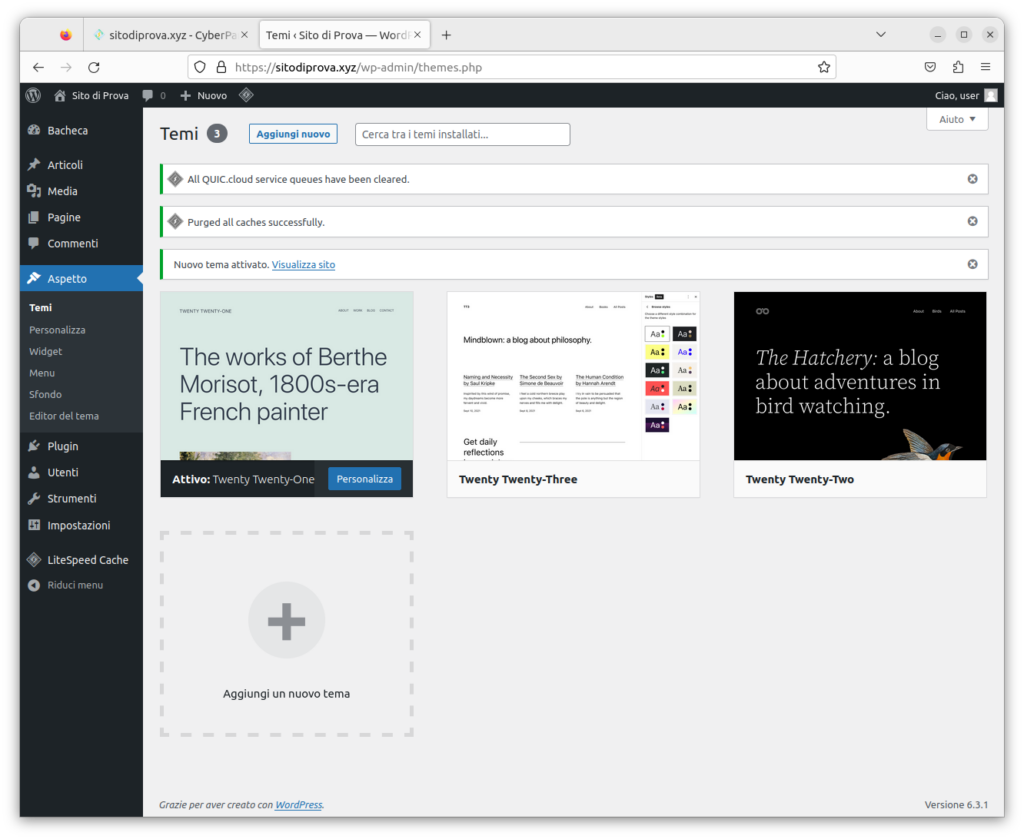1024x839 pixels.
Task: Open Widget submenu item
Action: [x=46, y=351]
